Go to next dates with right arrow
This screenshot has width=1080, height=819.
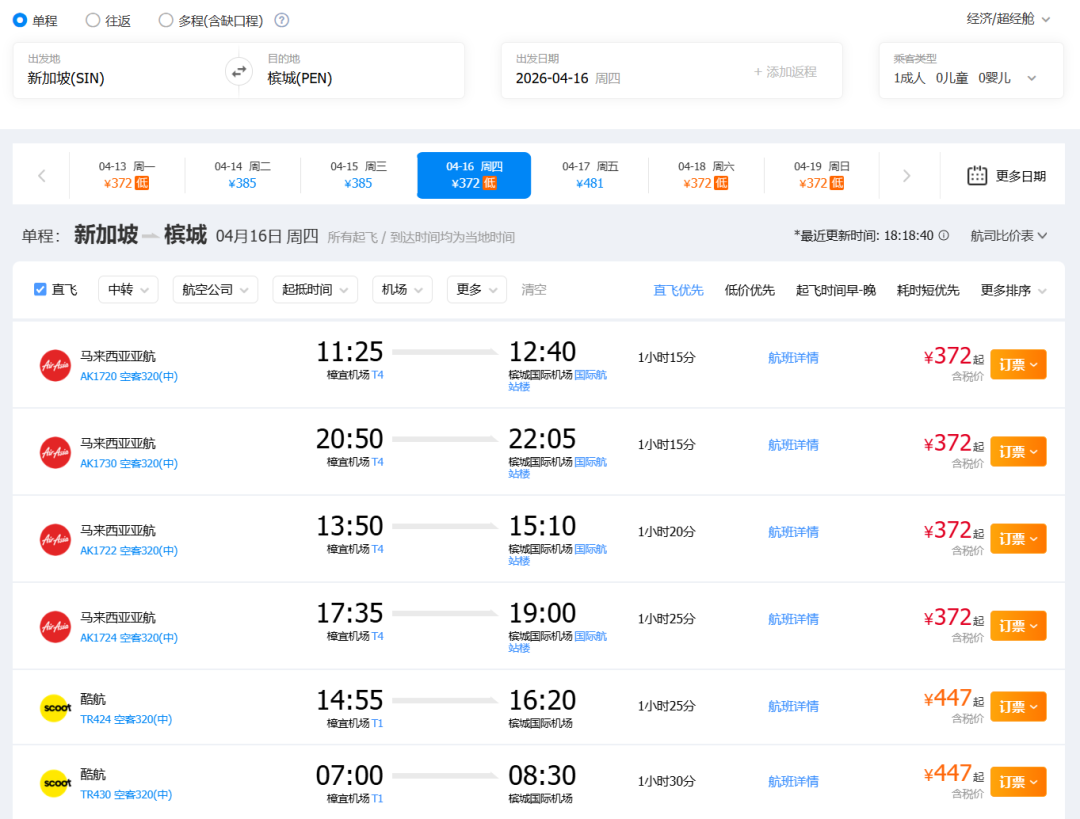click(x=906, y=176)
